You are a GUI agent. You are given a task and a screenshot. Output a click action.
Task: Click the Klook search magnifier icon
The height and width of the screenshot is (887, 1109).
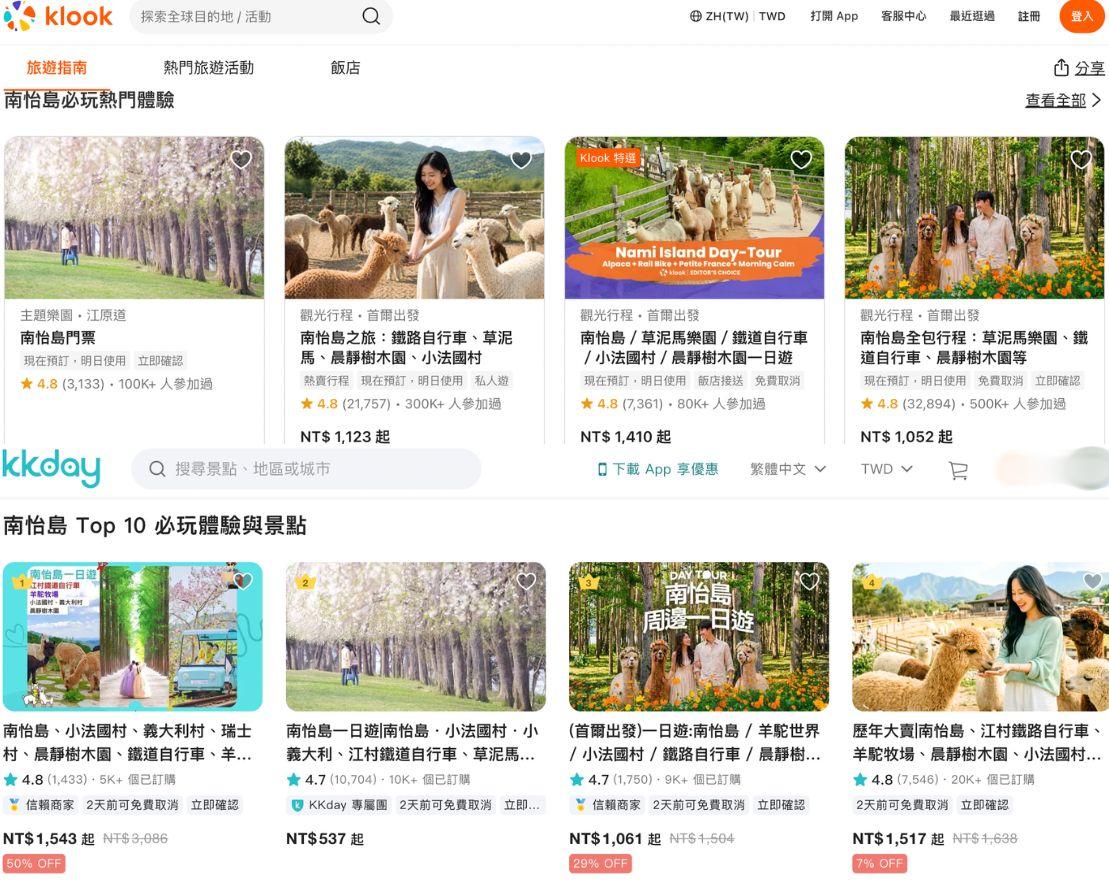pos(371,16)
